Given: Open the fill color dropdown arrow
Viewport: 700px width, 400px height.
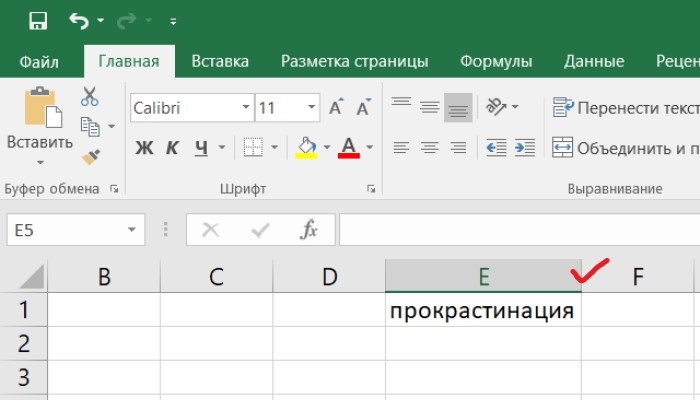Looking at the screenshot, I should point(327,147).
